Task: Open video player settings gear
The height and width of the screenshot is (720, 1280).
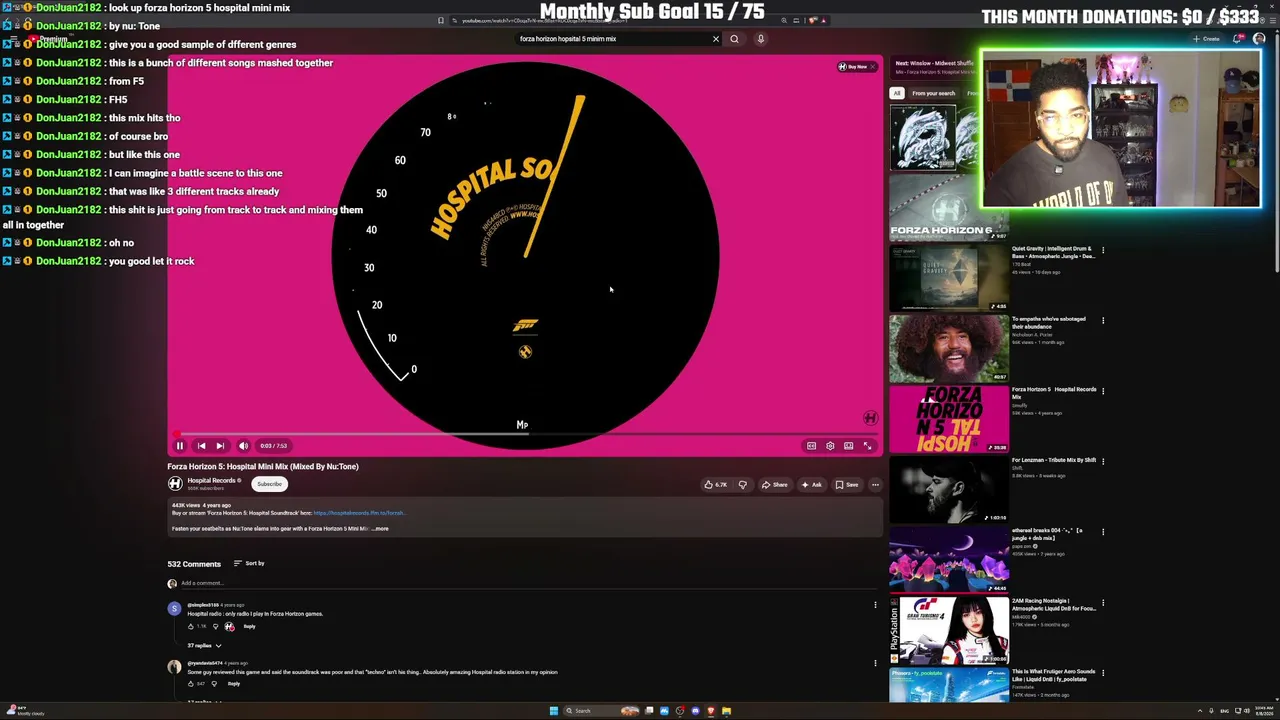Action: coord(830,446)
